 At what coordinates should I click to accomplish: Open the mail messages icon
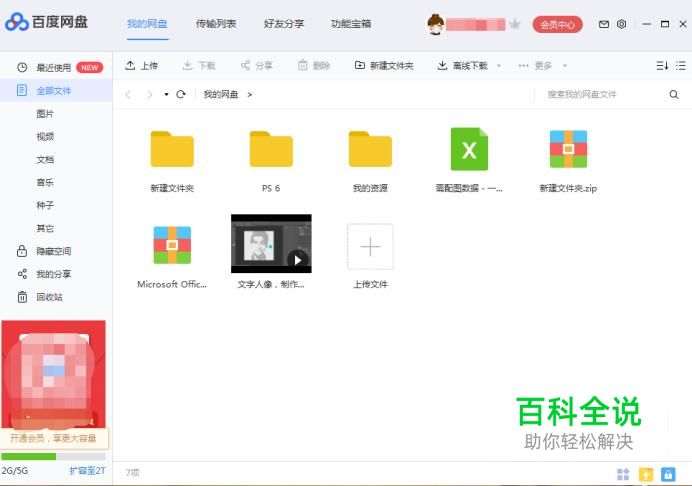coord(604,24)
